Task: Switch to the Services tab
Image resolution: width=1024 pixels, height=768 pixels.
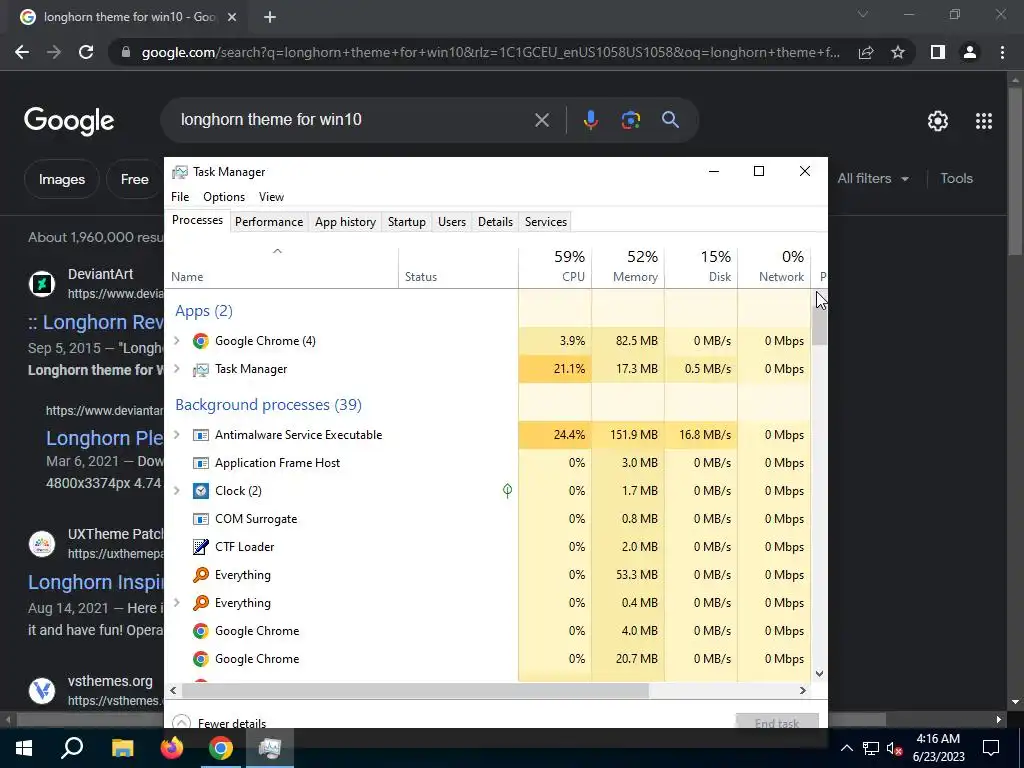Action: click(546, 221)
